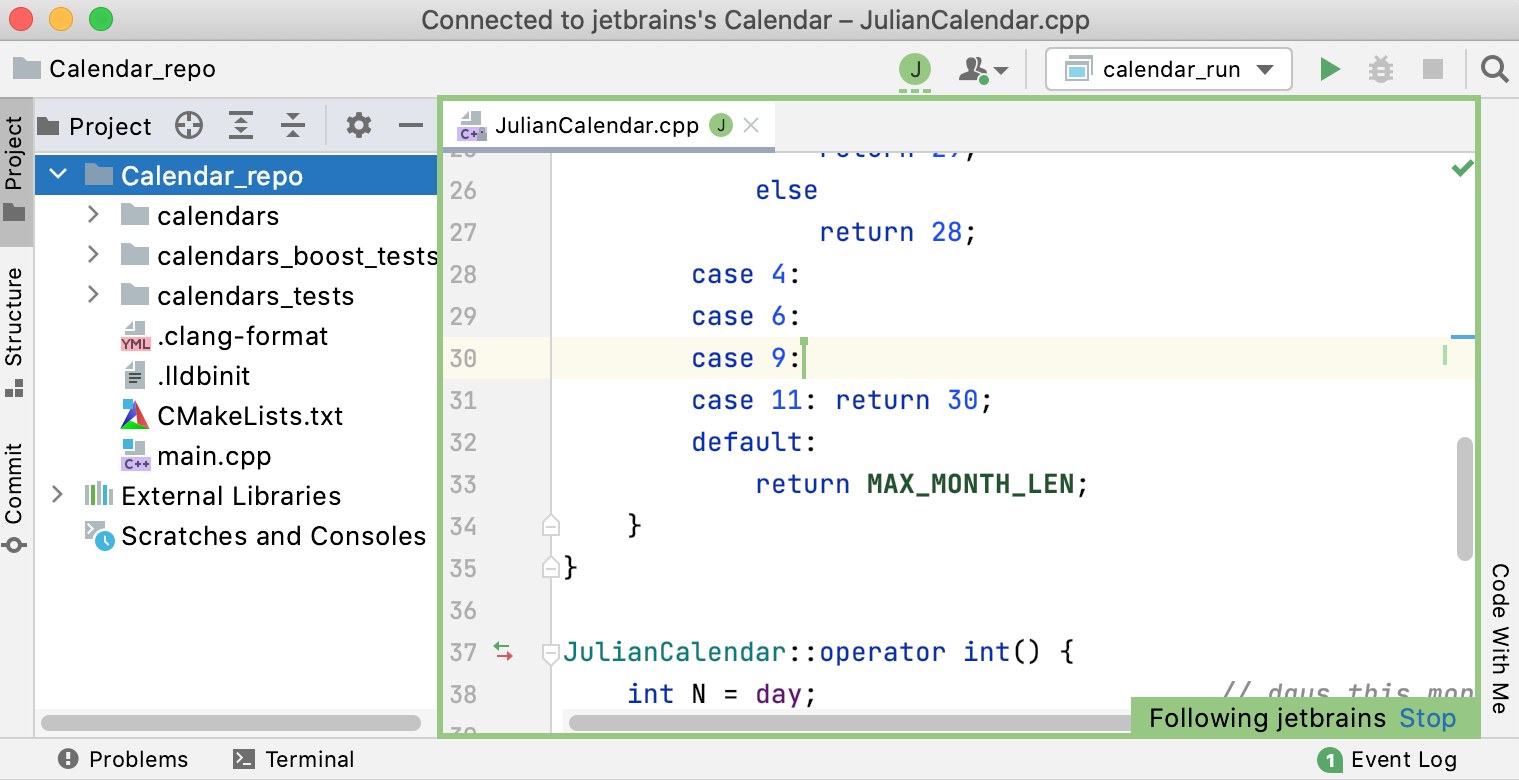The height and width of the screenshot is (780, 1519).
Task: Click the Expand All icon in Project panel
Action: tap(240, 126)
